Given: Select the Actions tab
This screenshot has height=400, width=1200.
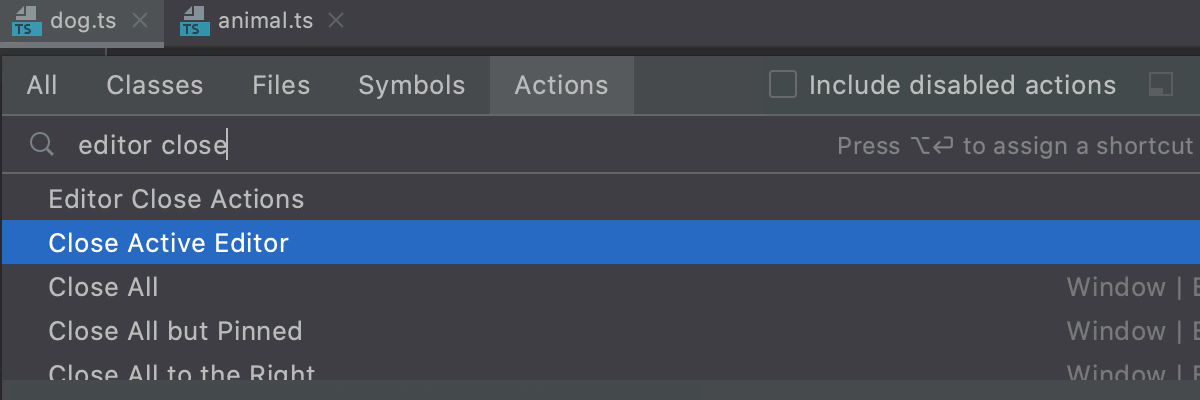Looking at the screenshot, I should tap(561, 85).
